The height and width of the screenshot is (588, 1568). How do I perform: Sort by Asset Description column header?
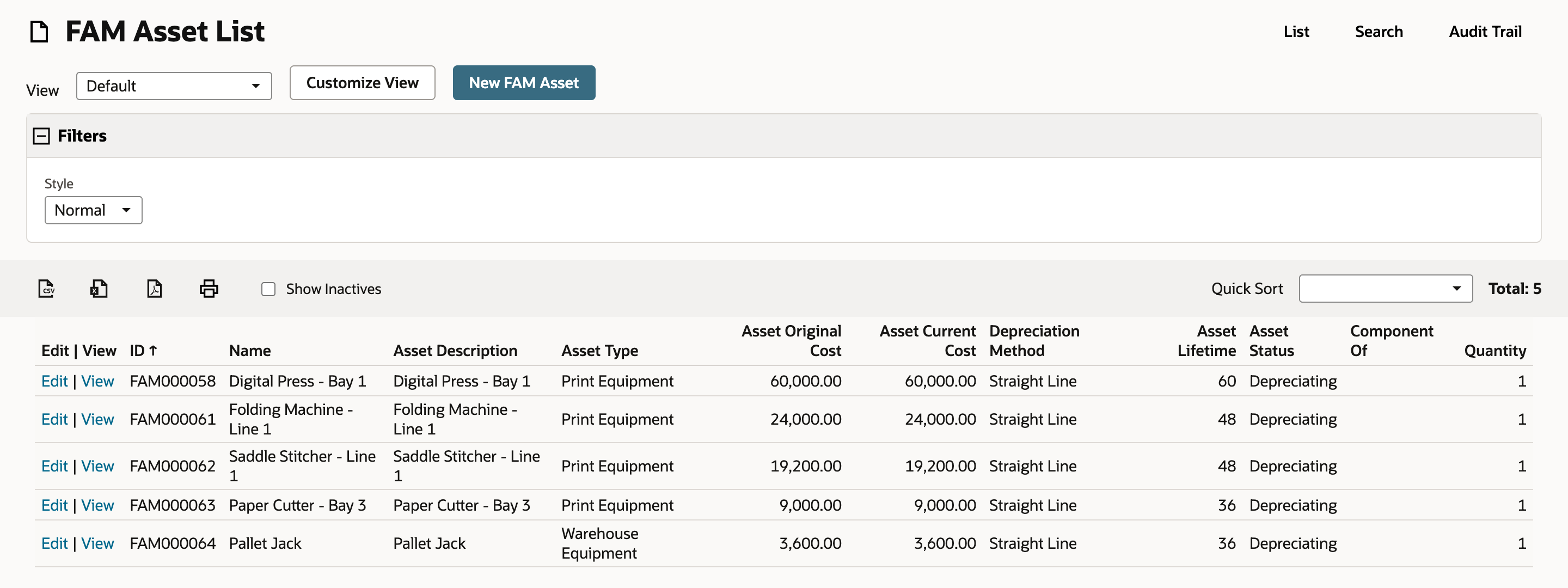pos(455,351)
